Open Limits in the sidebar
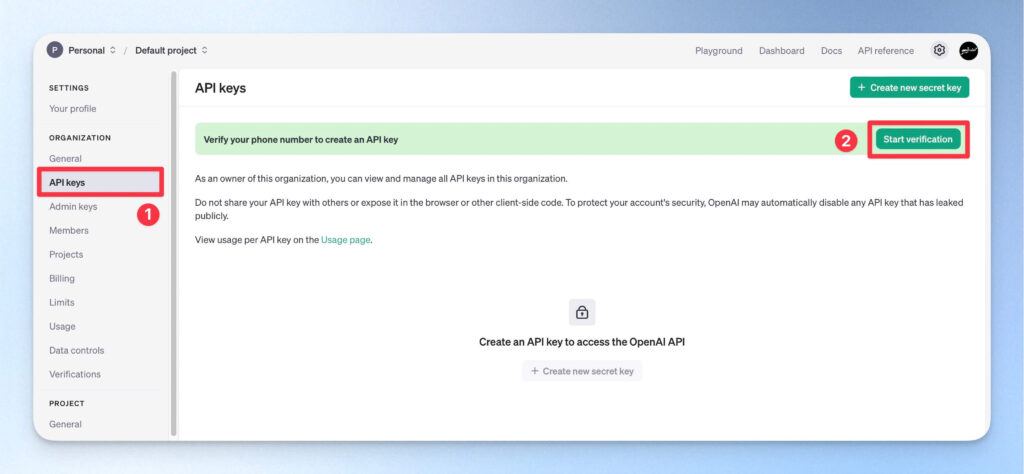The width and height of the screenshot is (1024, 474). [x=62, y=302]
